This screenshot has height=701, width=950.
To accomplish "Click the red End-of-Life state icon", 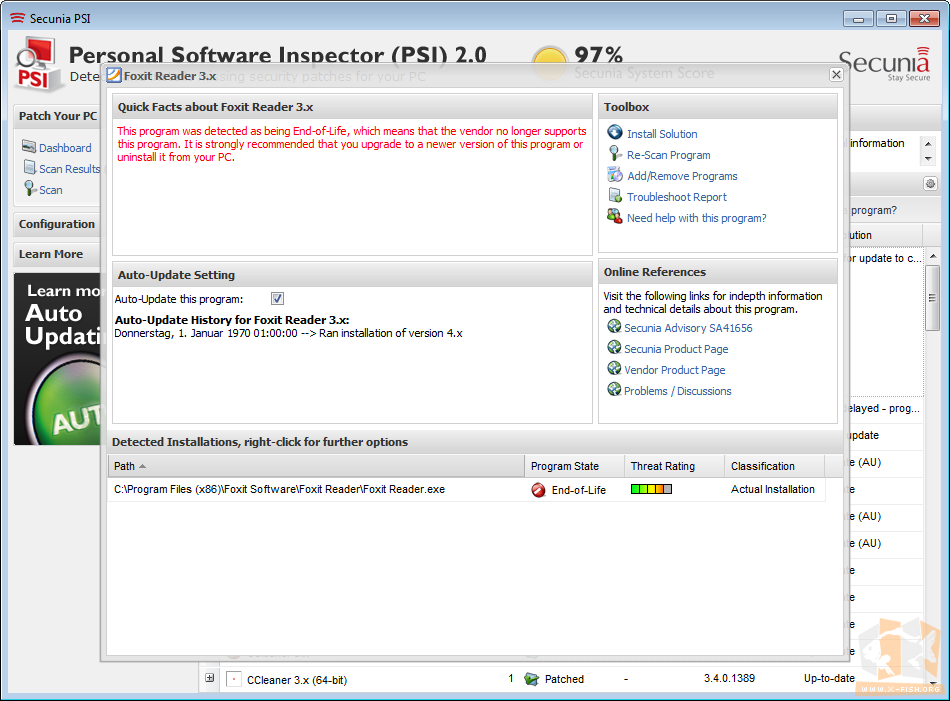I will (538, 490).
